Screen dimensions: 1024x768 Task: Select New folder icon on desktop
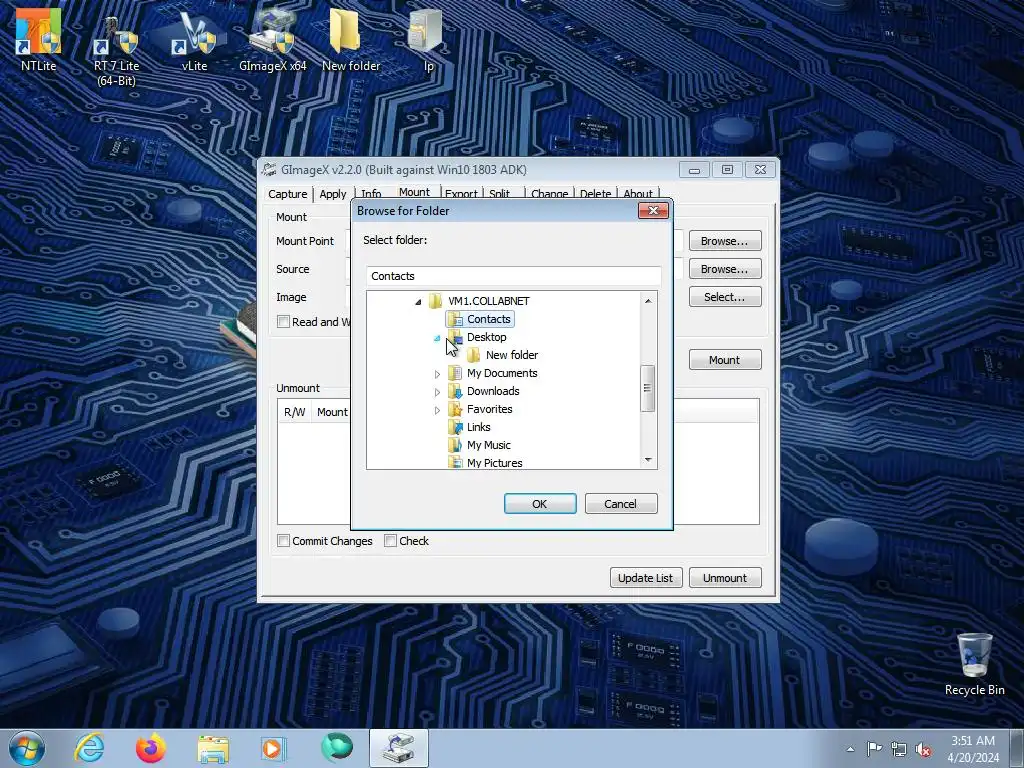351,39
